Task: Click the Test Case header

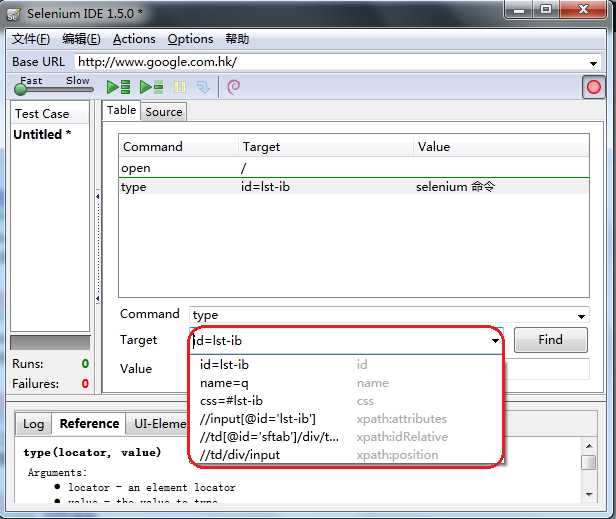Action: (50, 114)
